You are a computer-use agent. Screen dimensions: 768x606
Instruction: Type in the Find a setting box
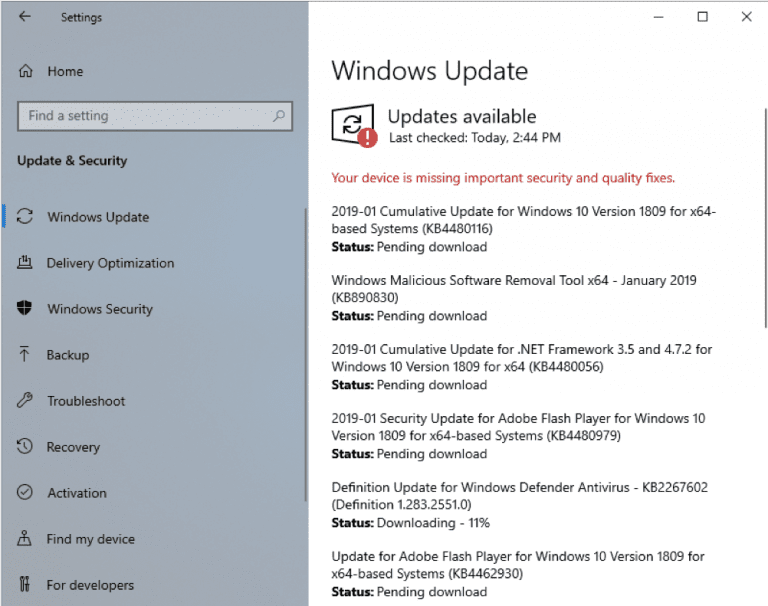pyautogui.click(x=145, y=116)
